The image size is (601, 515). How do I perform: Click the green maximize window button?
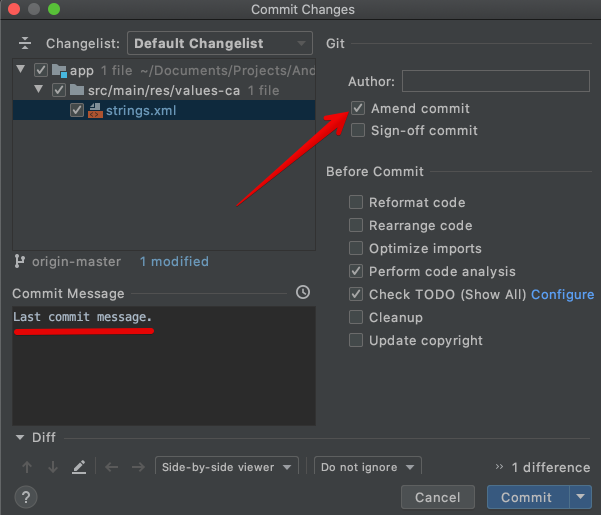(x=54, y=9)
